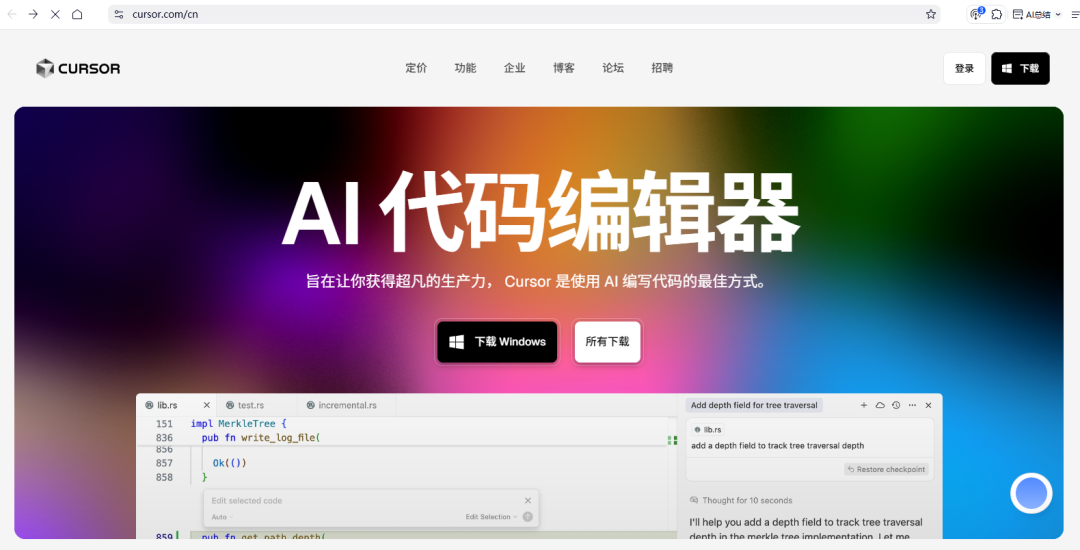Open the browser menu at the far right of the toolbar
1080x550 pixels.
tap(1074, 14)
